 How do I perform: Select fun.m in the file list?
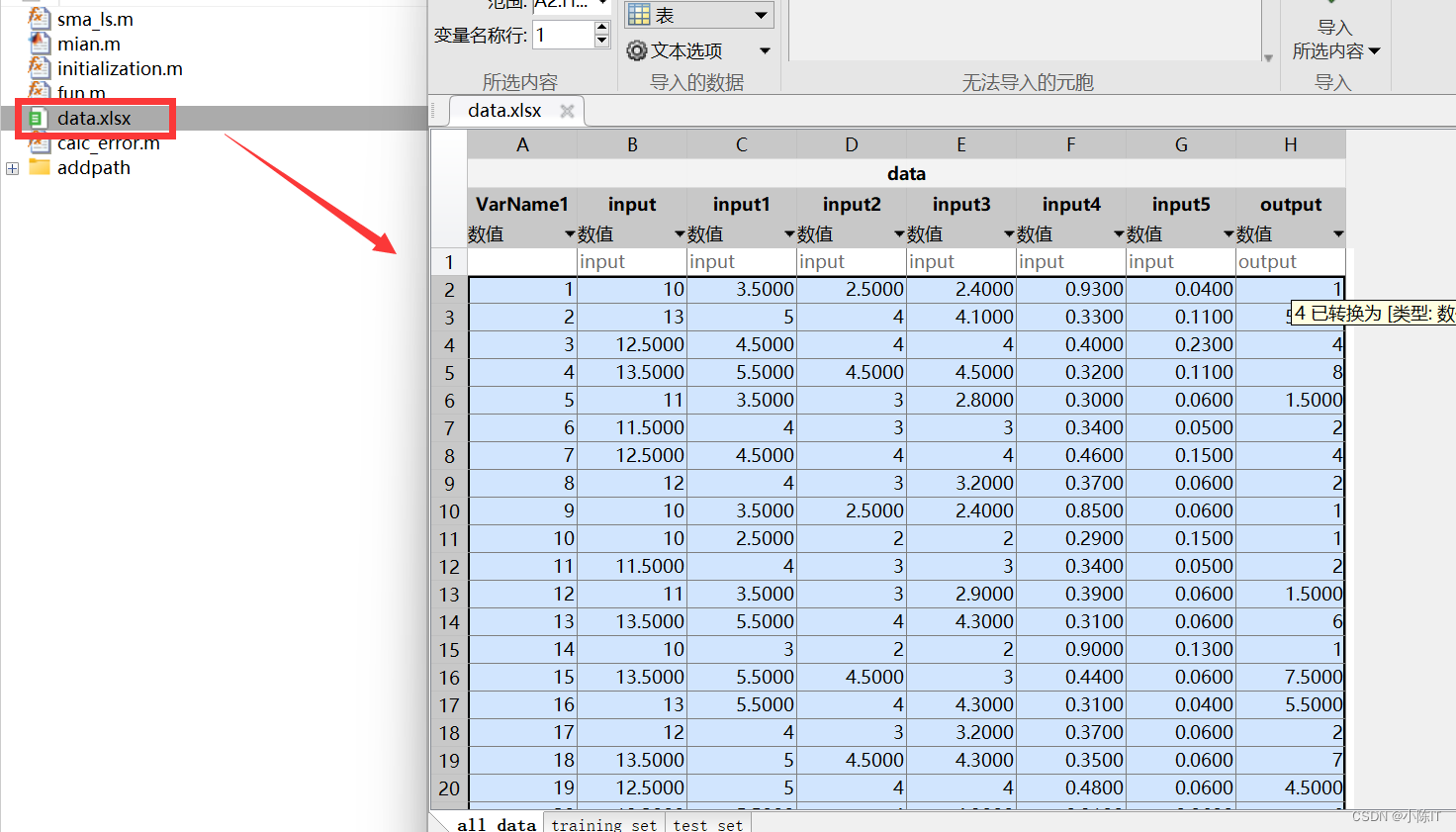pyautogui.click(x=81, y=93)
